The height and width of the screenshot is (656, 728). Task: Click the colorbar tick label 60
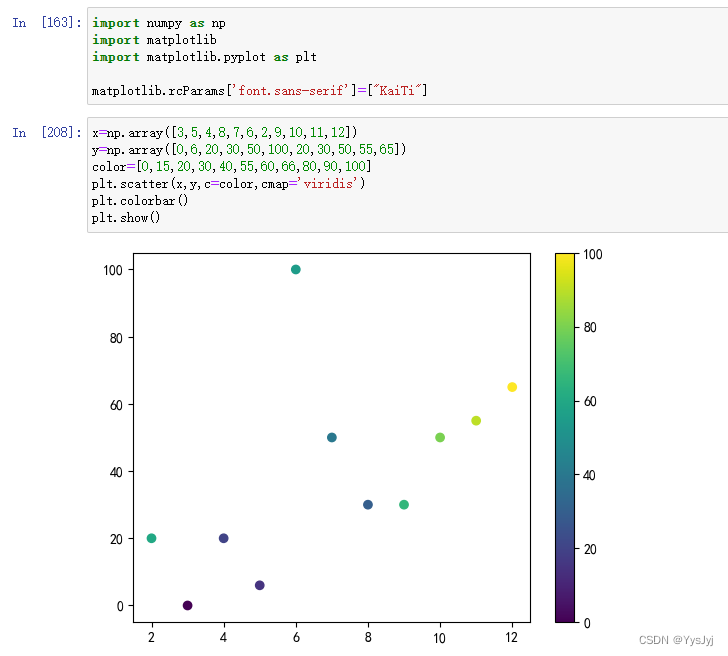590,401
